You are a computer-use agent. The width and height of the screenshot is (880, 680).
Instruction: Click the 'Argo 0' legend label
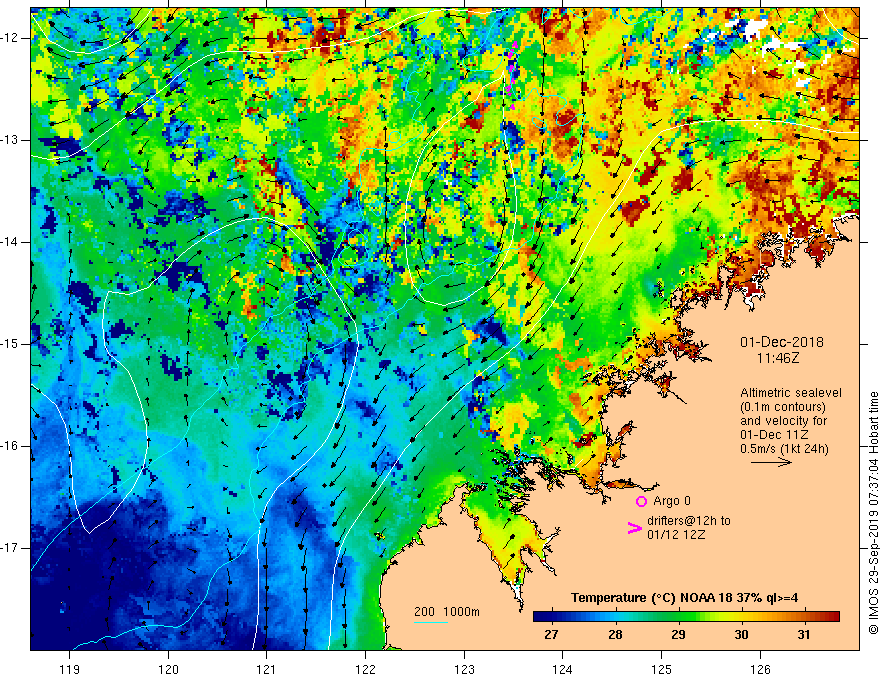[x=672, y=501]
